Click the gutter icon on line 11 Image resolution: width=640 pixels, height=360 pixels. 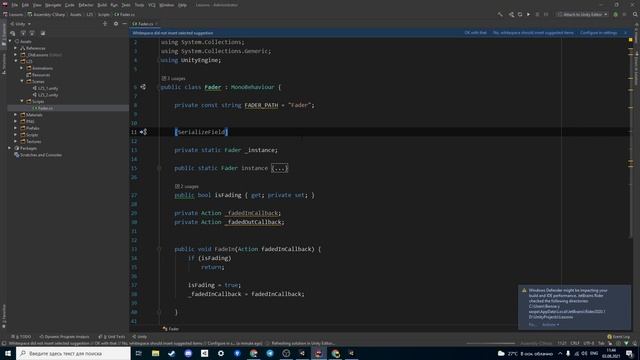pyautogui.click(x=143, y=132)
